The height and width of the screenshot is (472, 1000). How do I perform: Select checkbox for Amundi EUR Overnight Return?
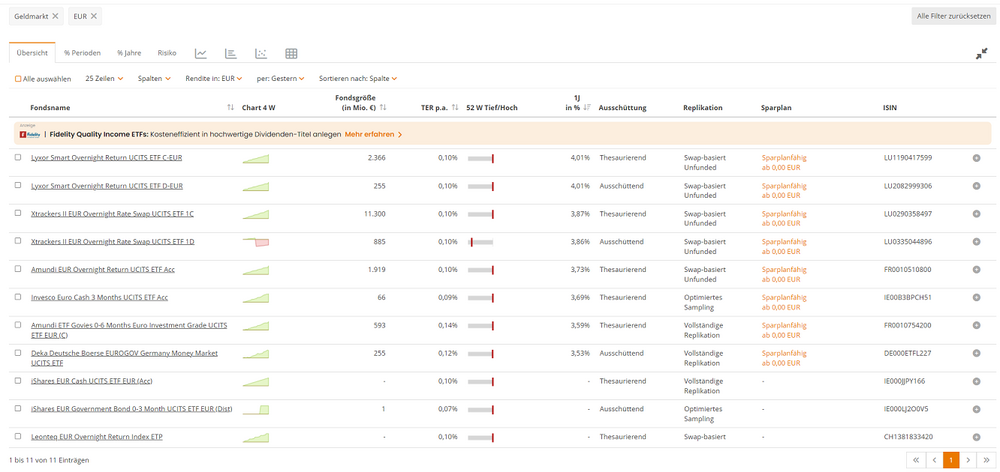coord(18,269)
